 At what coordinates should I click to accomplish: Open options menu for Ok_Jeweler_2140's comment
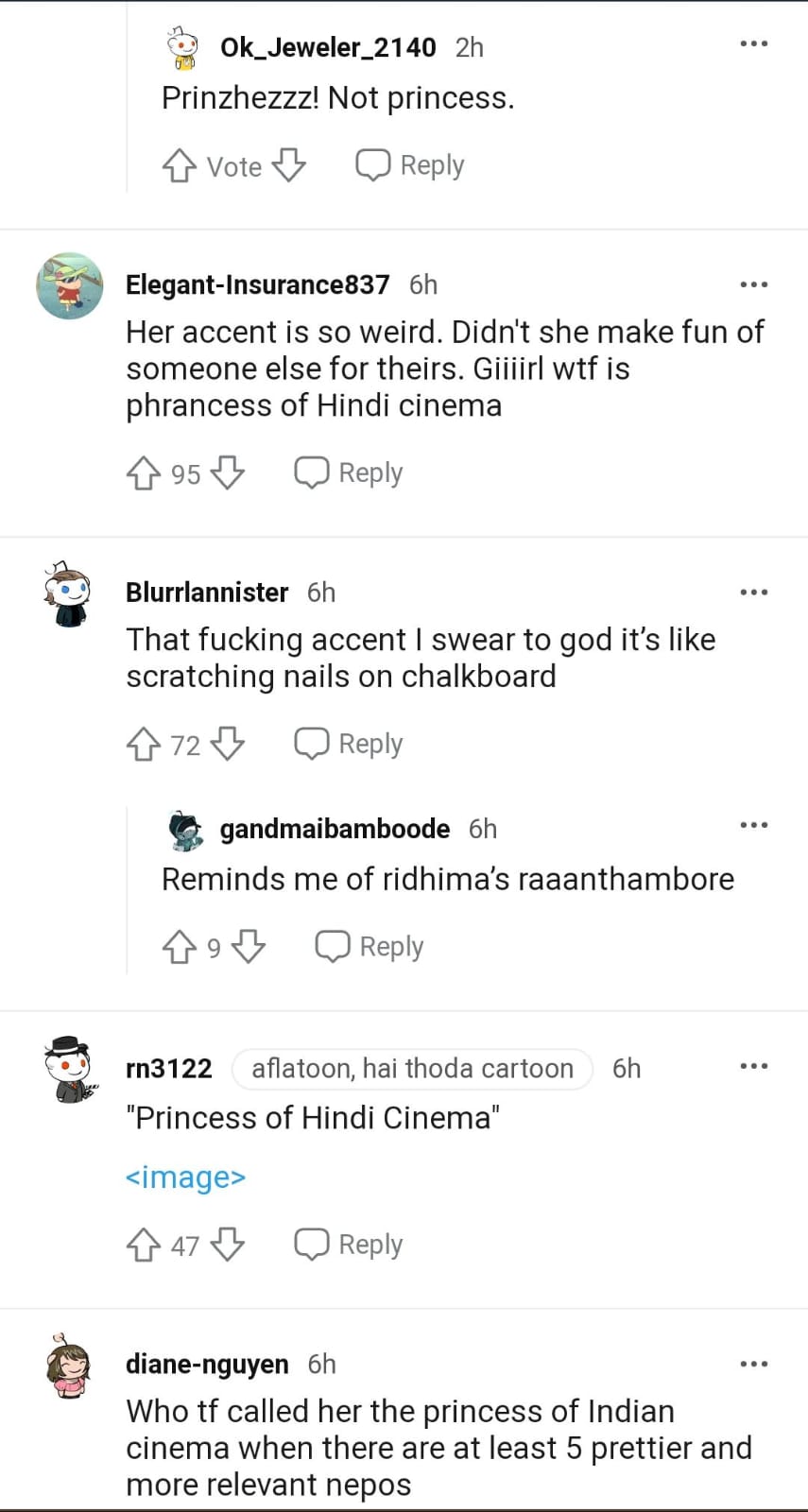[753, 43]
